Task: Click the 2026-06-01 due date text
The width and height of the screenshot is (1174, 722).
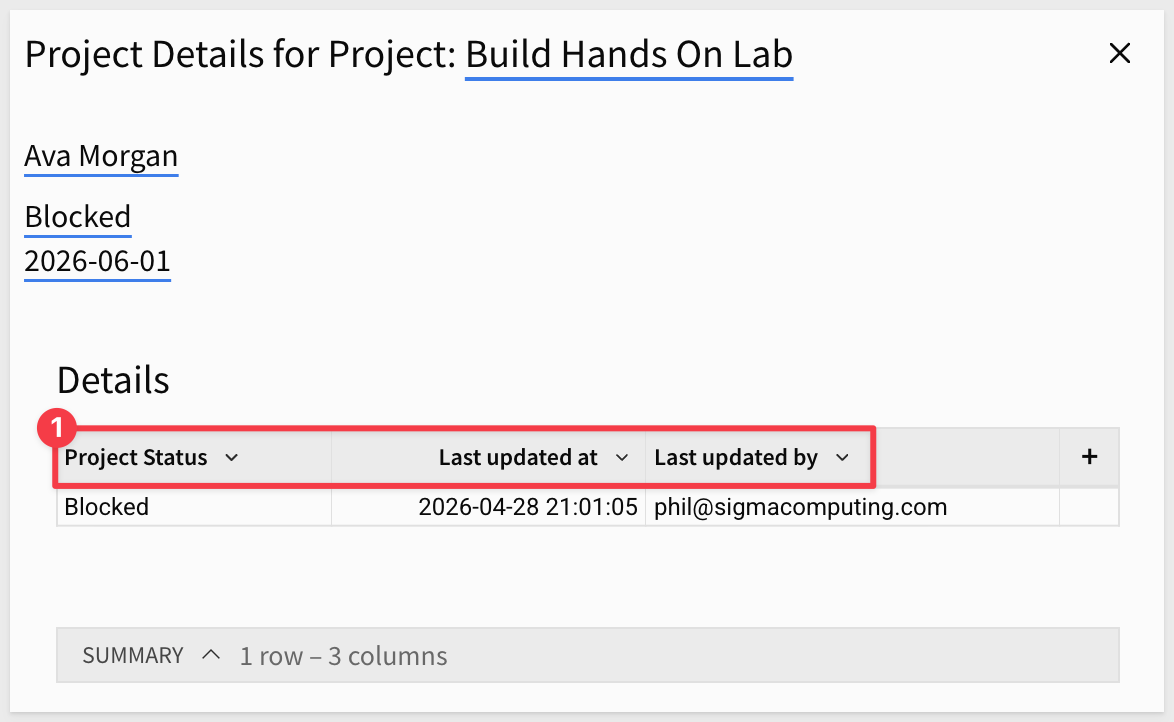Action: click(x=97, y=261)
